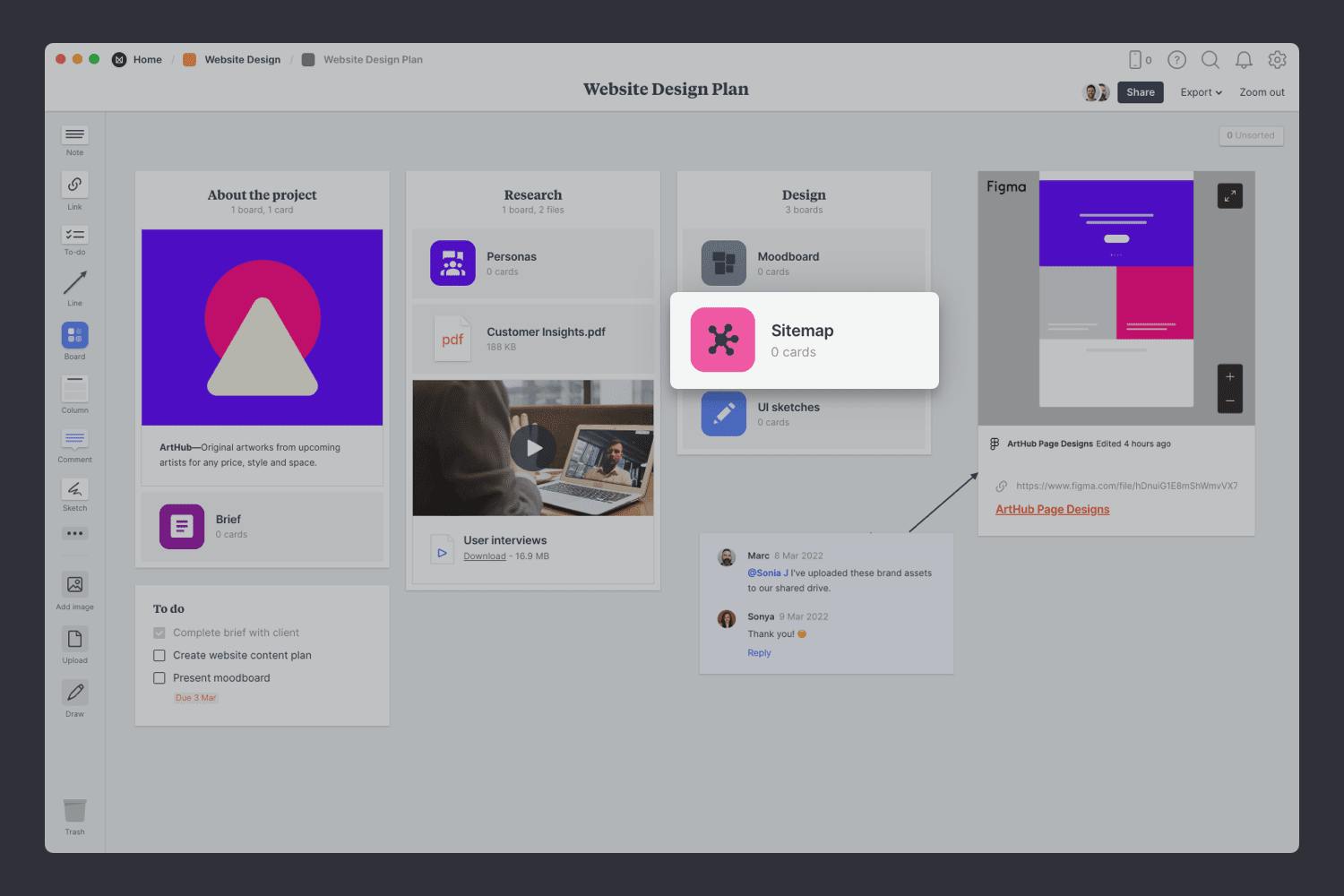Select the Sketch tool
The width and height of the screenshot is (1344, 896).
(x=74, y=489)
